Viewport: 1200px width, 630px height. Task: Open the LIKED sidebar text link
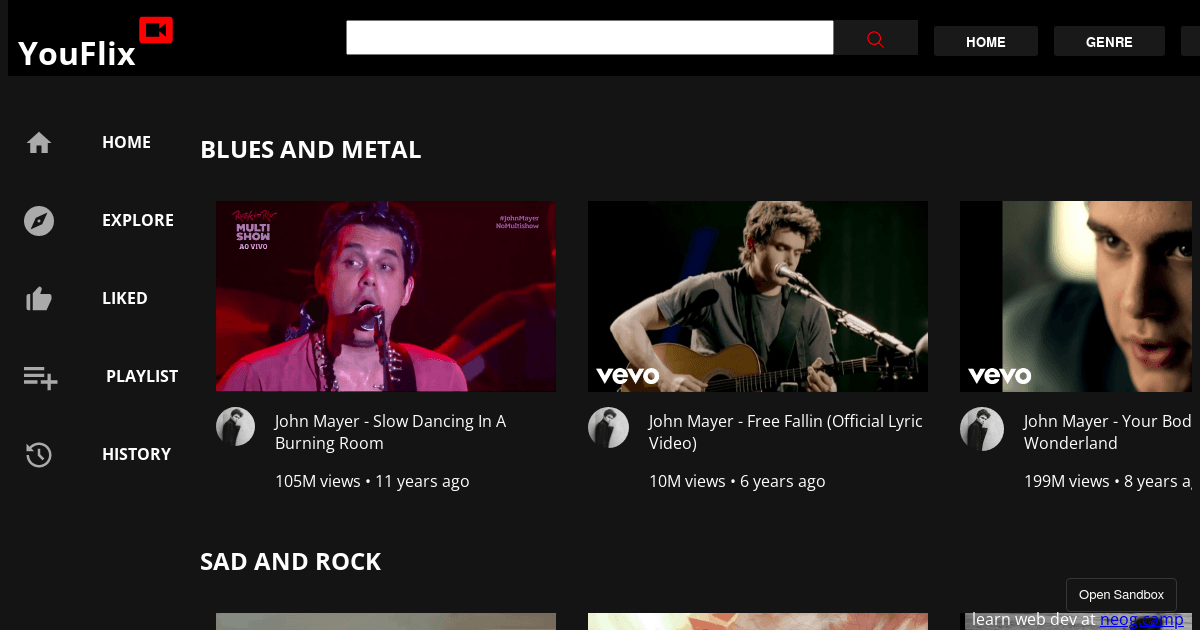coord(125,299)
